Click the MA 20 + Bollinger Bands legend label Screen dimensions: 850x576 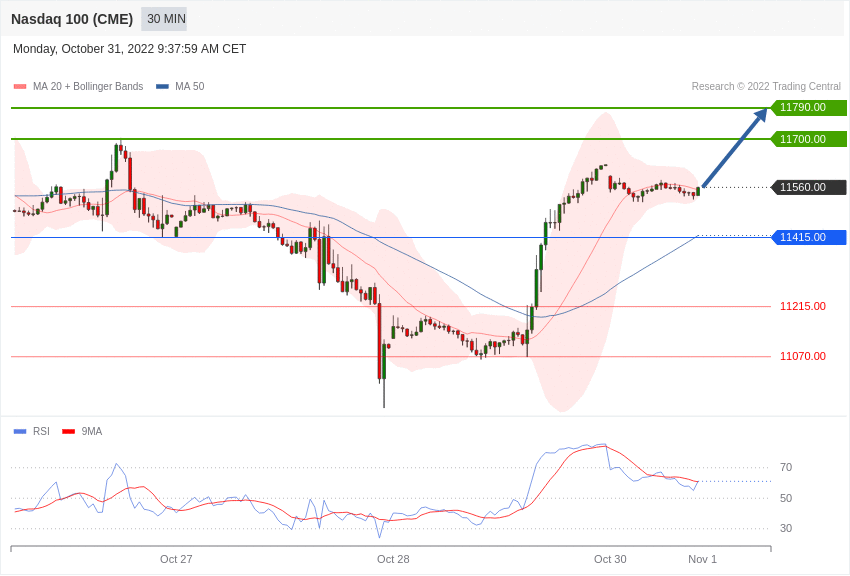pos(88,87)
